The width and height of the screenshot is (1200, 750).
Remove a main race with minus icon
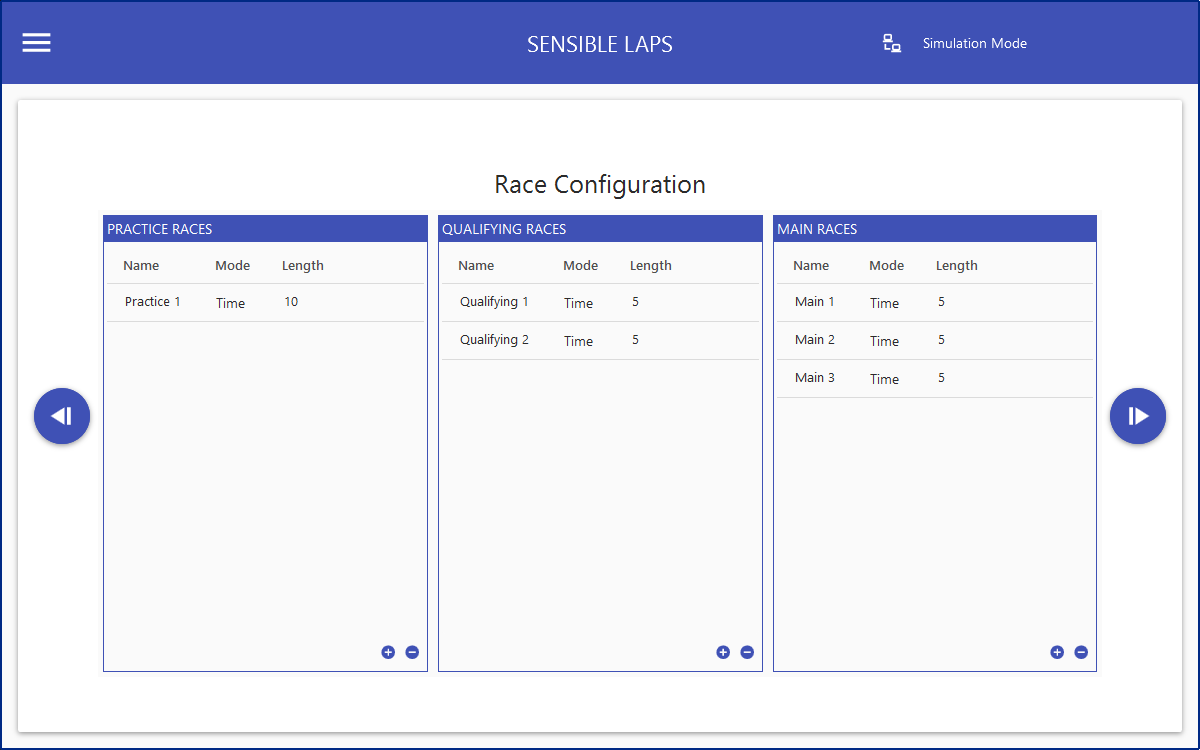[x=1081, y=652]
